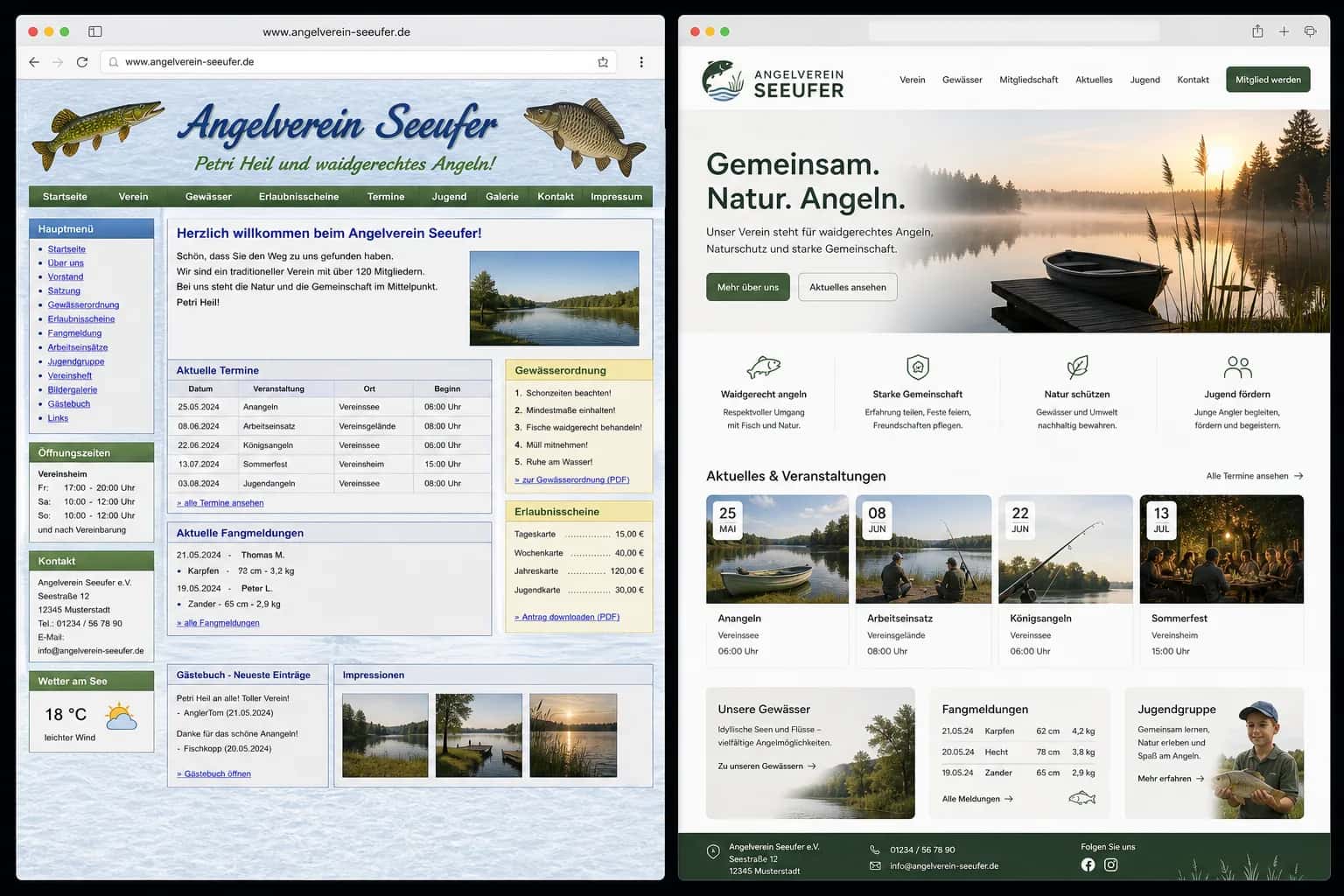Click the Mehr über uns button
1344x896 pixels.
748,287
